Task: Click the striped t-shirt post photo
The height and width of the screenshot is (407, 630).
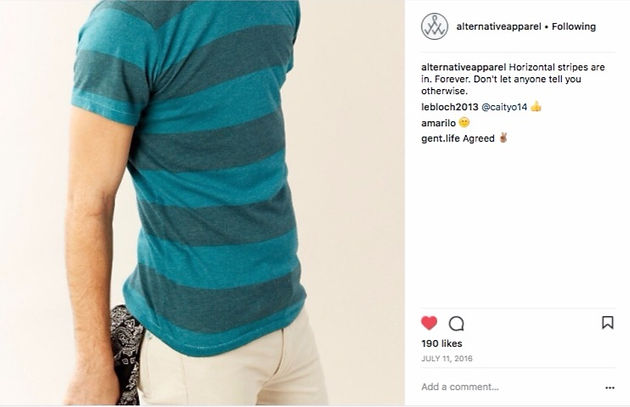Action: tap(202, 202)
